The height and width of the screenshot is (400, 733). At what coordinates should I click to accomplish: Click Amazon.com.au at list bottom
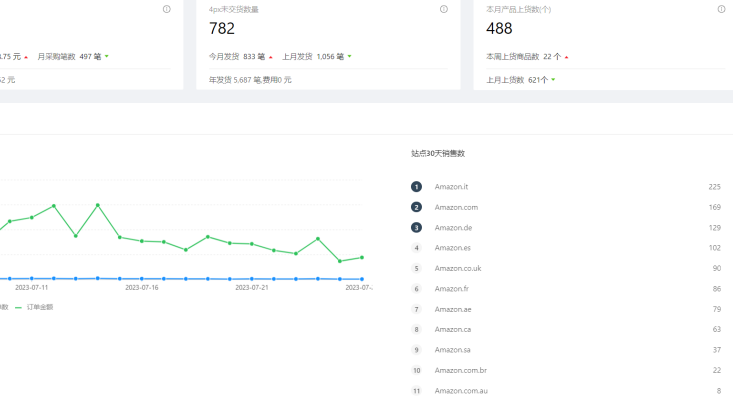point(459,391)
